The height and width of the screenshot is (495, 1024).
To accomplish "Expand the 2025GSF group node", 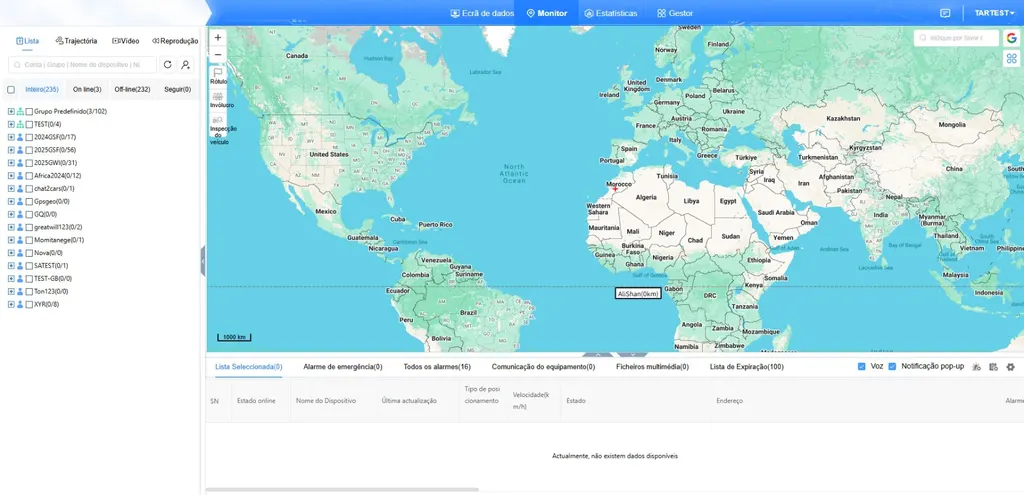I will click(x=10, y=150).
